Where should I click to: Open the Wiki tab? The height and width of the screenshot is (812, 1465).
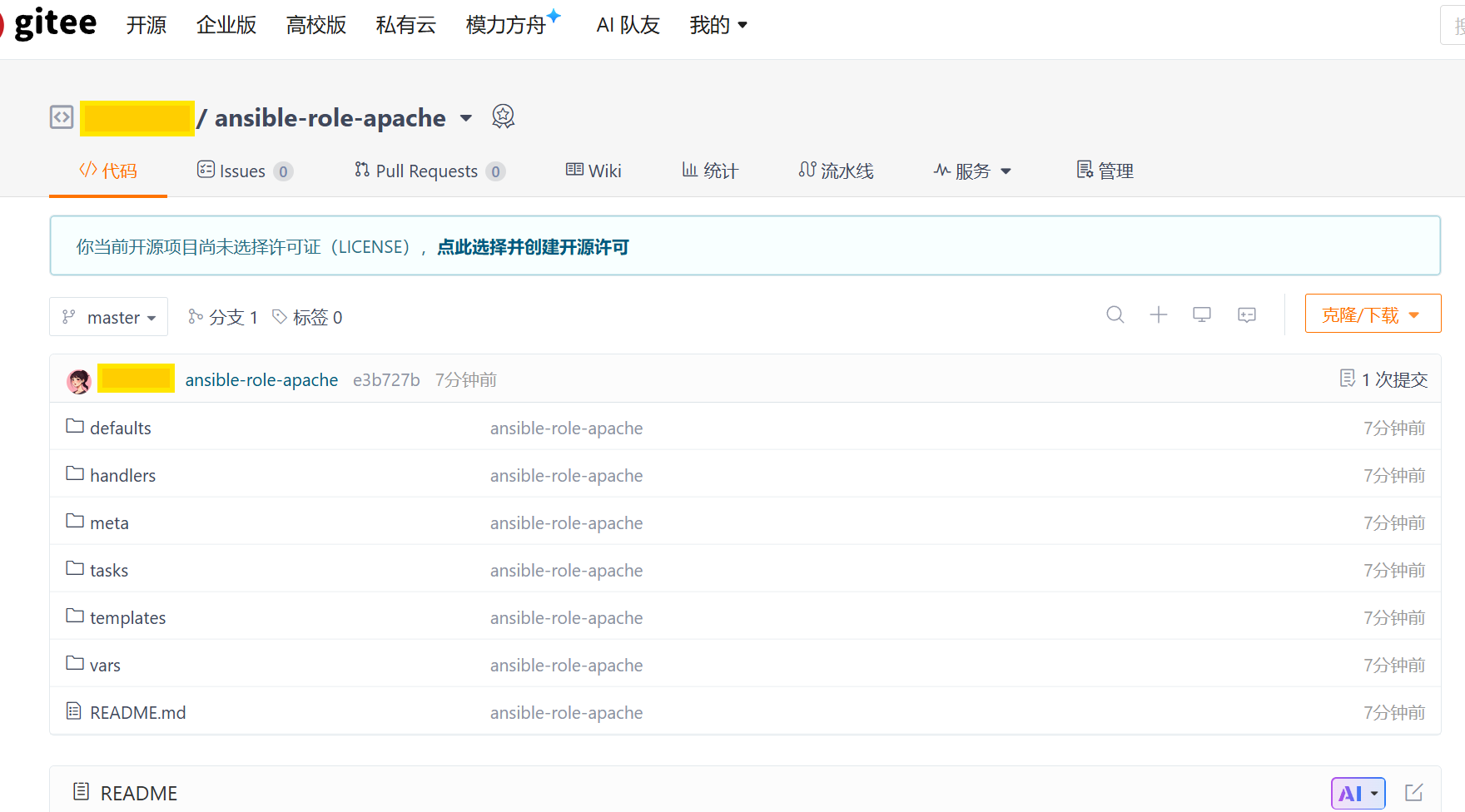click(593, 171)
